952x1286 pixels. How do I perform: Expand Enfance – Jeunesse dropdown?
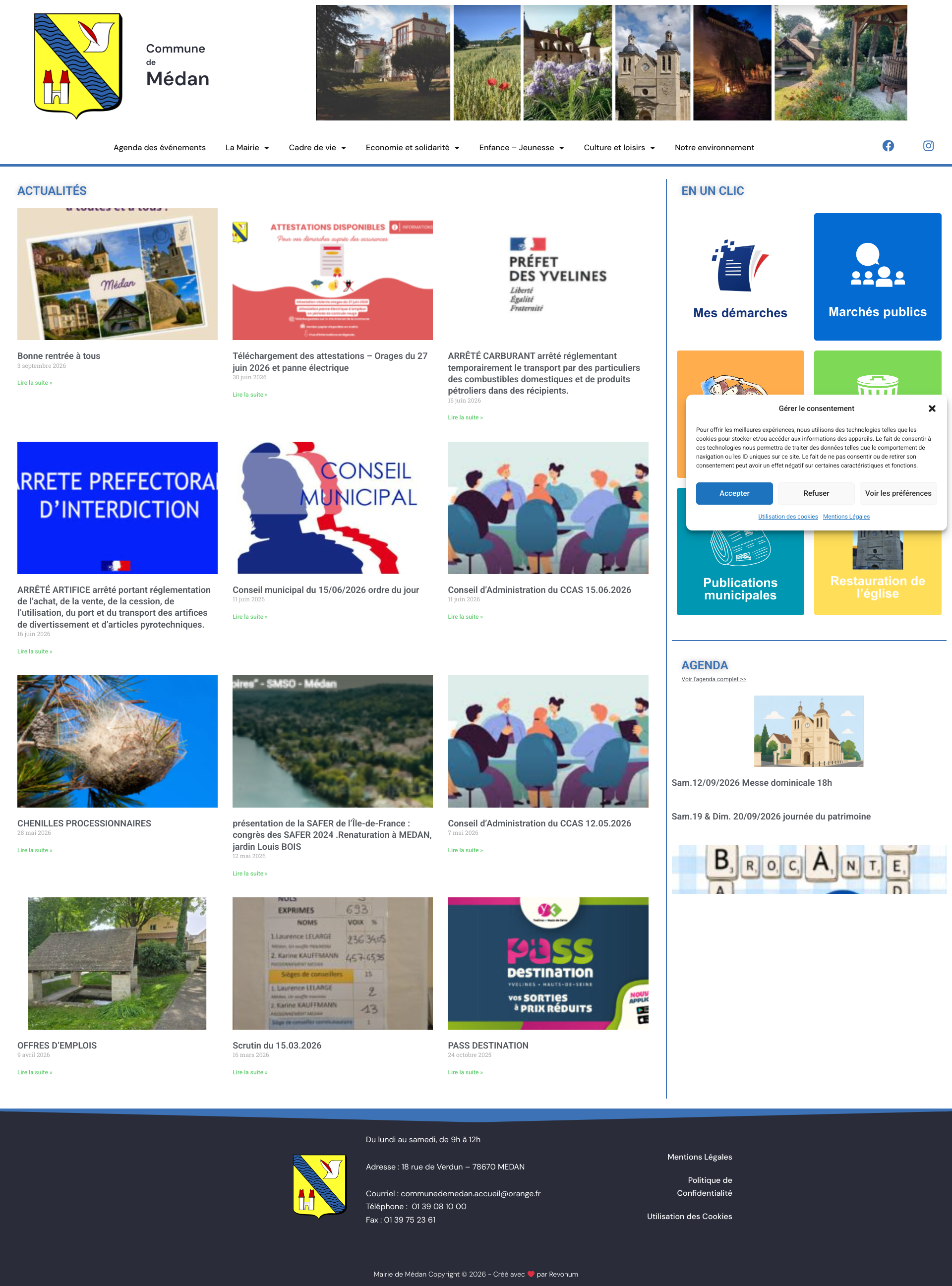(522, 148)
